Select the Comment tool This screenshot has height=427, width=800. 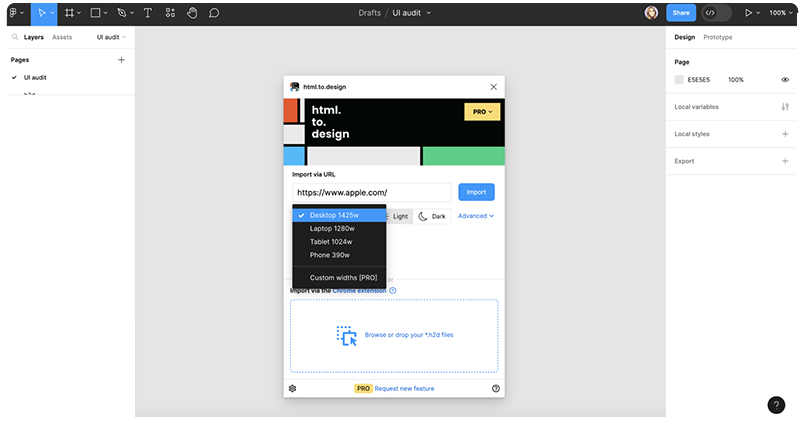point(214,13)
